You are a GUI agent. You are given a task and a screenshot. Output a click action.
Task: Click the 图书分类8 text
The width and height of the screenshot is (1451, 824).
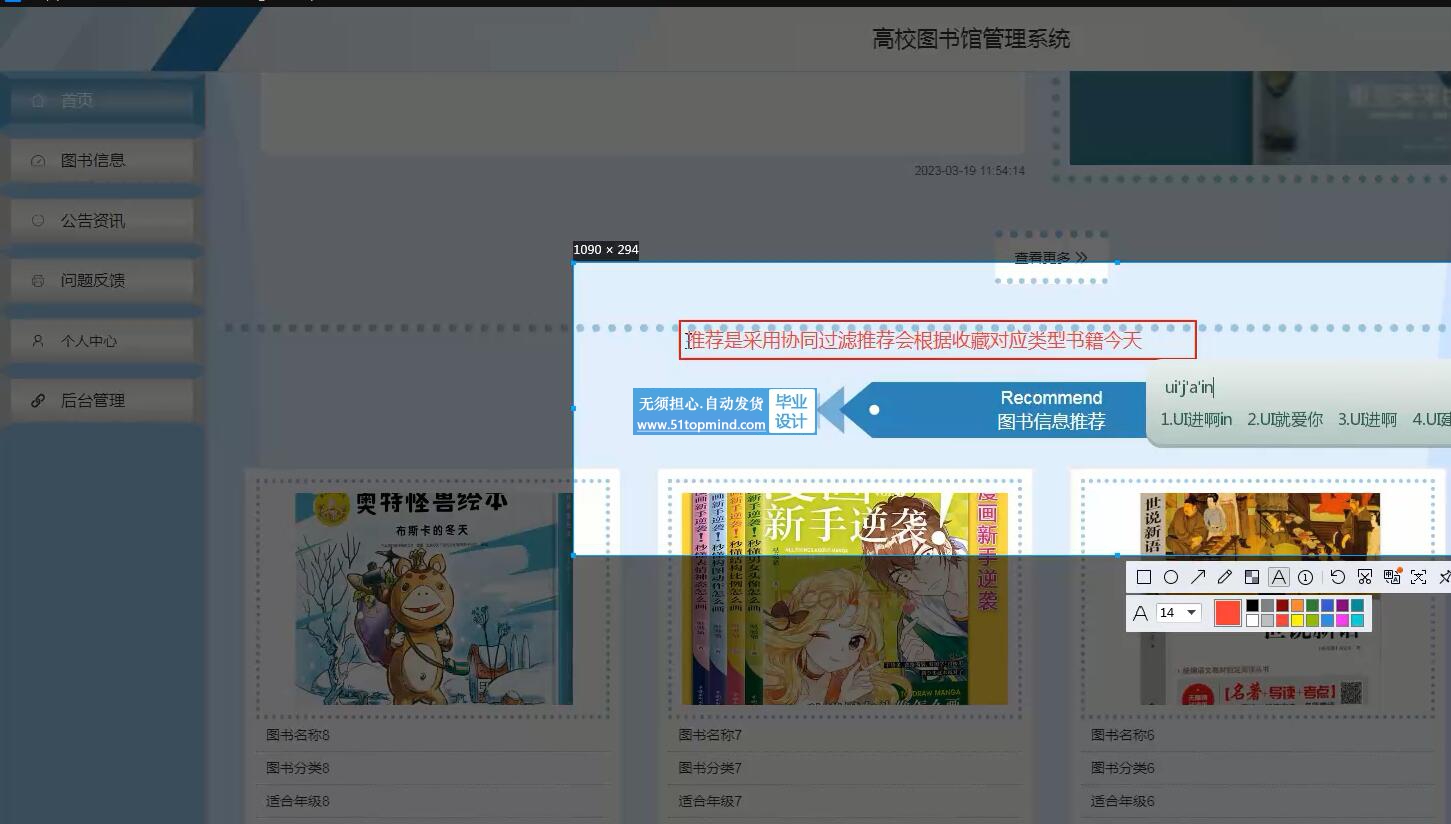[298, 768]
